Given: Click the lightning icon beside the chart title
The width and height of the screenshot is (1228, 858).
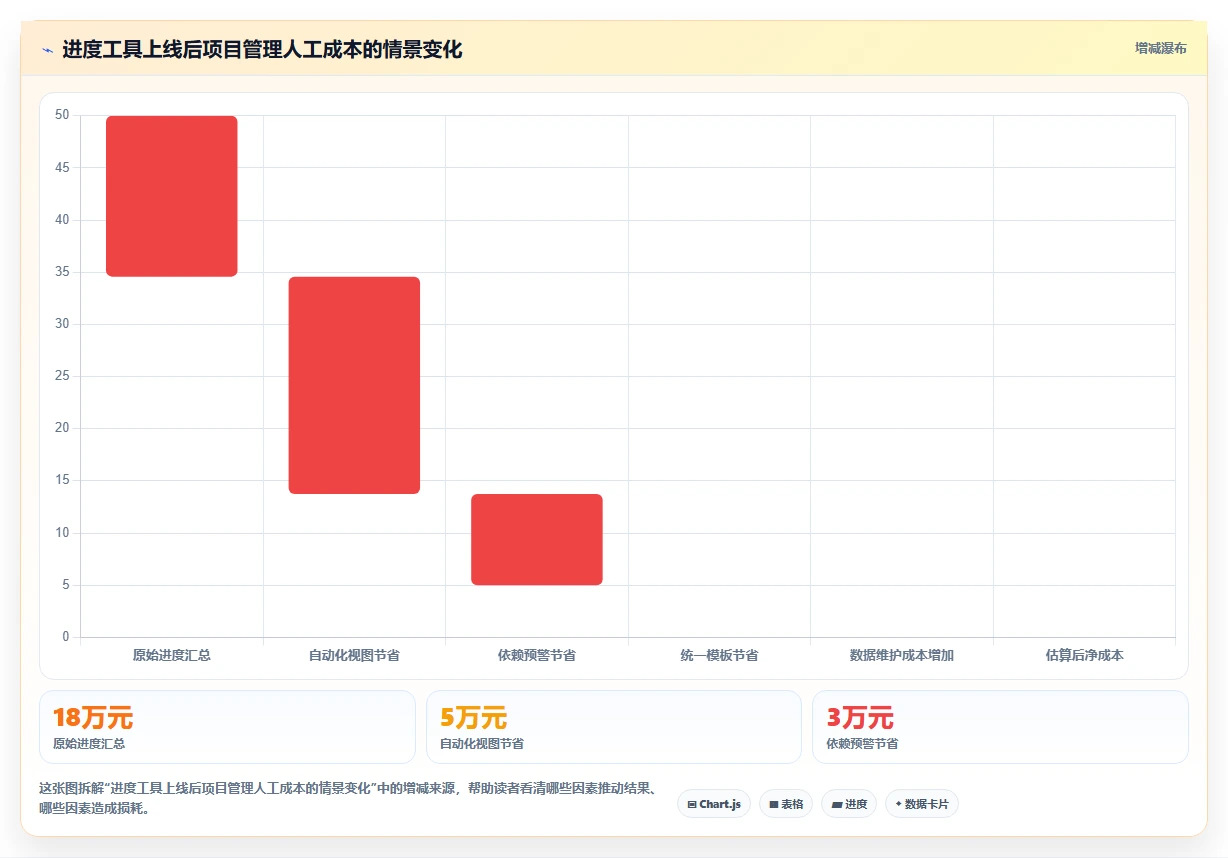Looking at the screenshot, I should pos(47,50).
